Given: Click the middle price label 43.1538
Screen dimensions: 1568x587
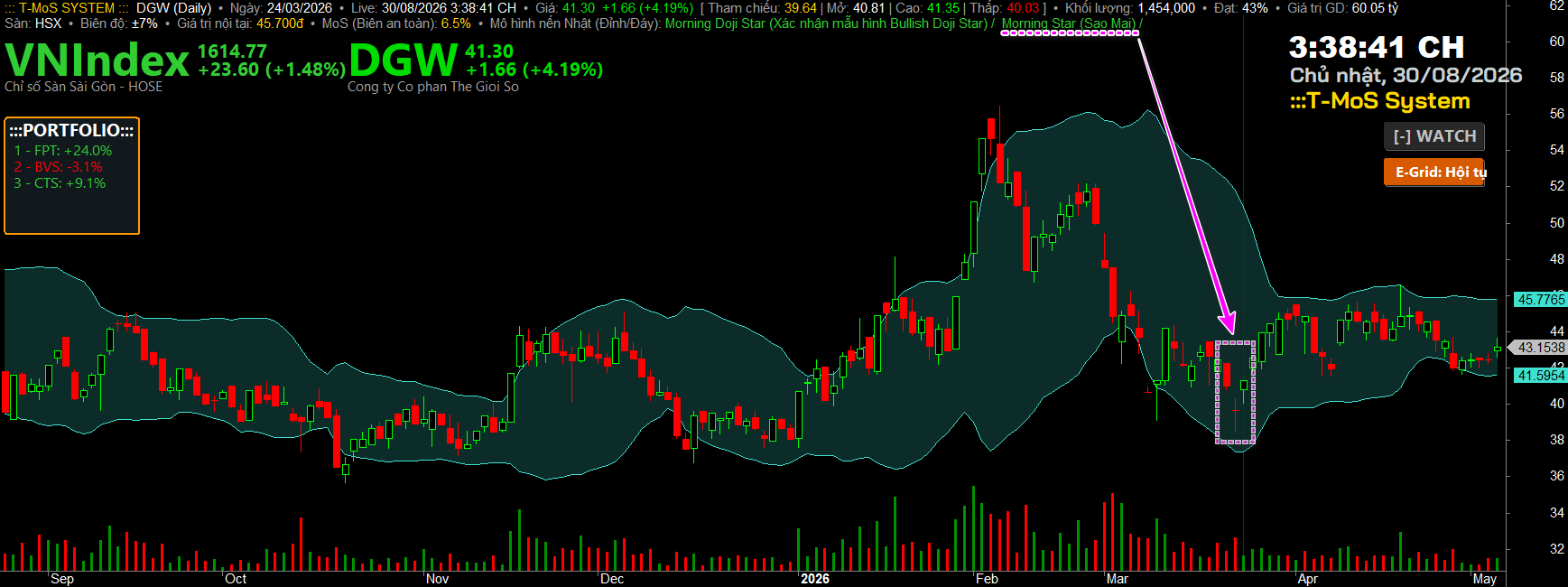Looking at the screenshot, I should 1541,348.
